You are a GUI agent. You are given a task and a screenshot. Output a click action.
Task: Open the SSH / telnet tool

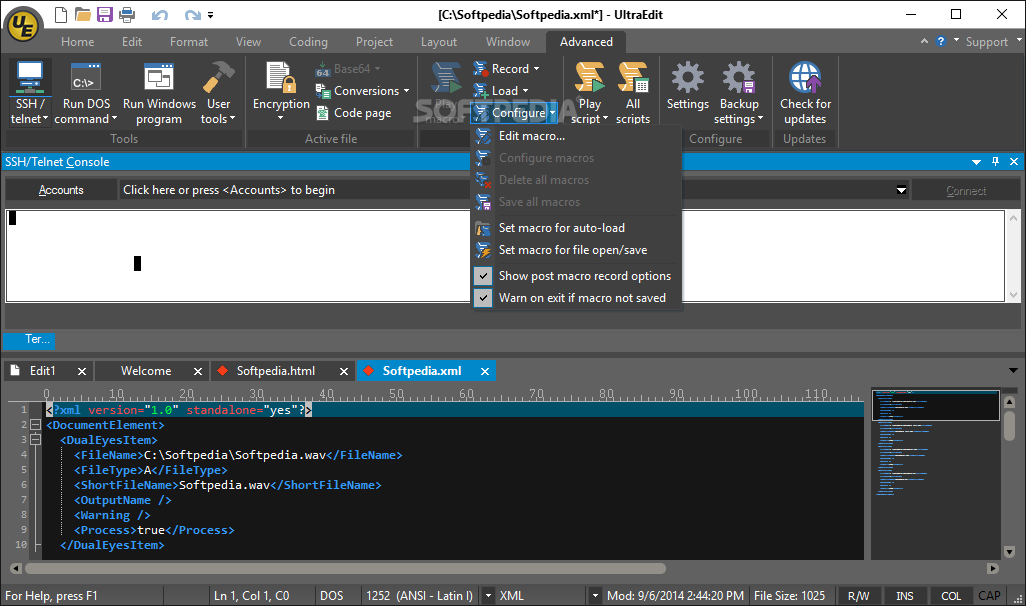[29, 92]
